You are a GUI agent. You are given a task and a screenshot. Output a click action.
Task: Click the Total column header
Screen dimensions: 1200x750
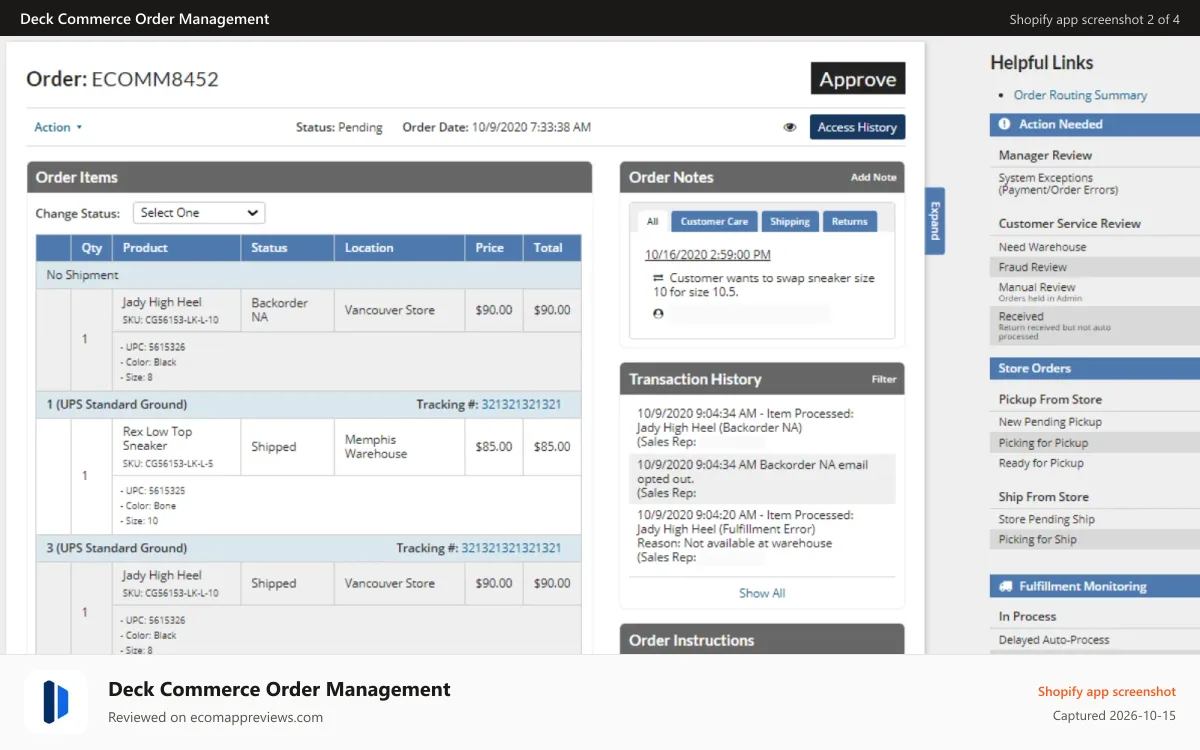click(552, 248)
